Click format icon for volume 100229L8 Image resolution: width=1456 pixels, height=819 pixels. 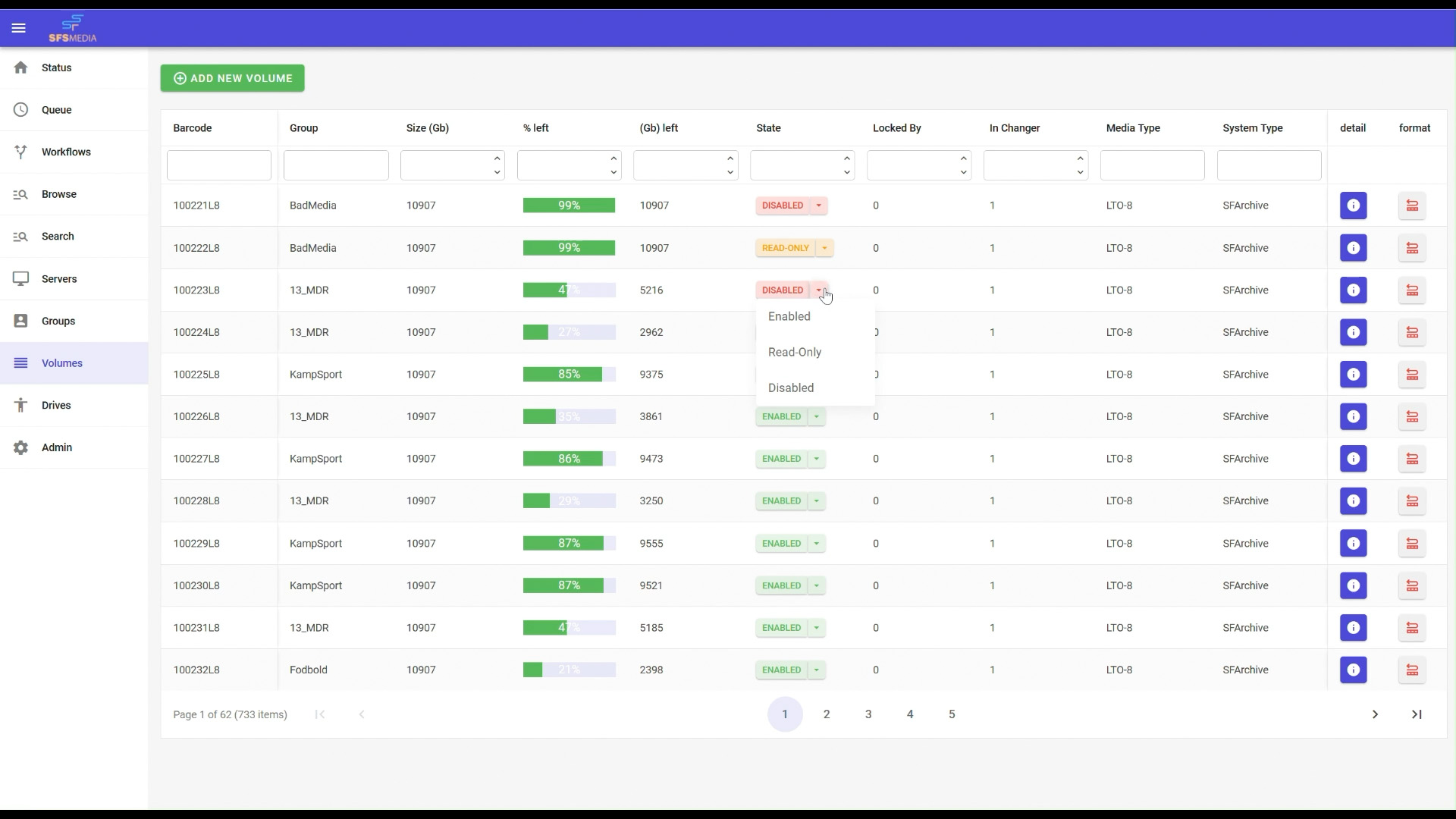point(1412,543)
